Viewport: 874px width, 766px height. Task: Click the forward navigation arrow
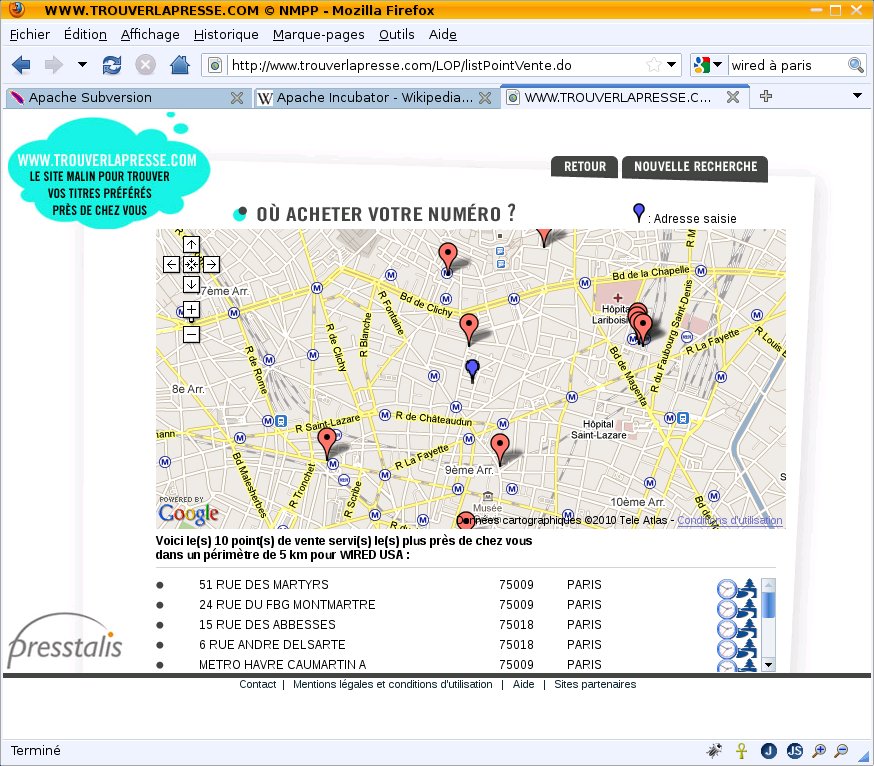click(x=54, y=65)
